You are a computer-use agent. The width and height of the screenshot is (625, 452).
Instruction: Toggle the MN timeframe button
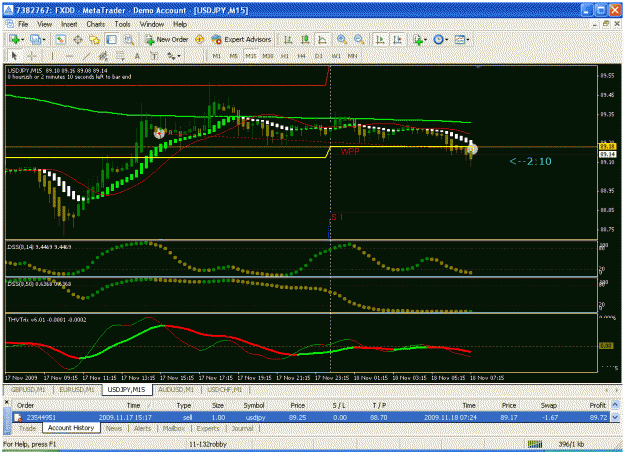point(352,56)
